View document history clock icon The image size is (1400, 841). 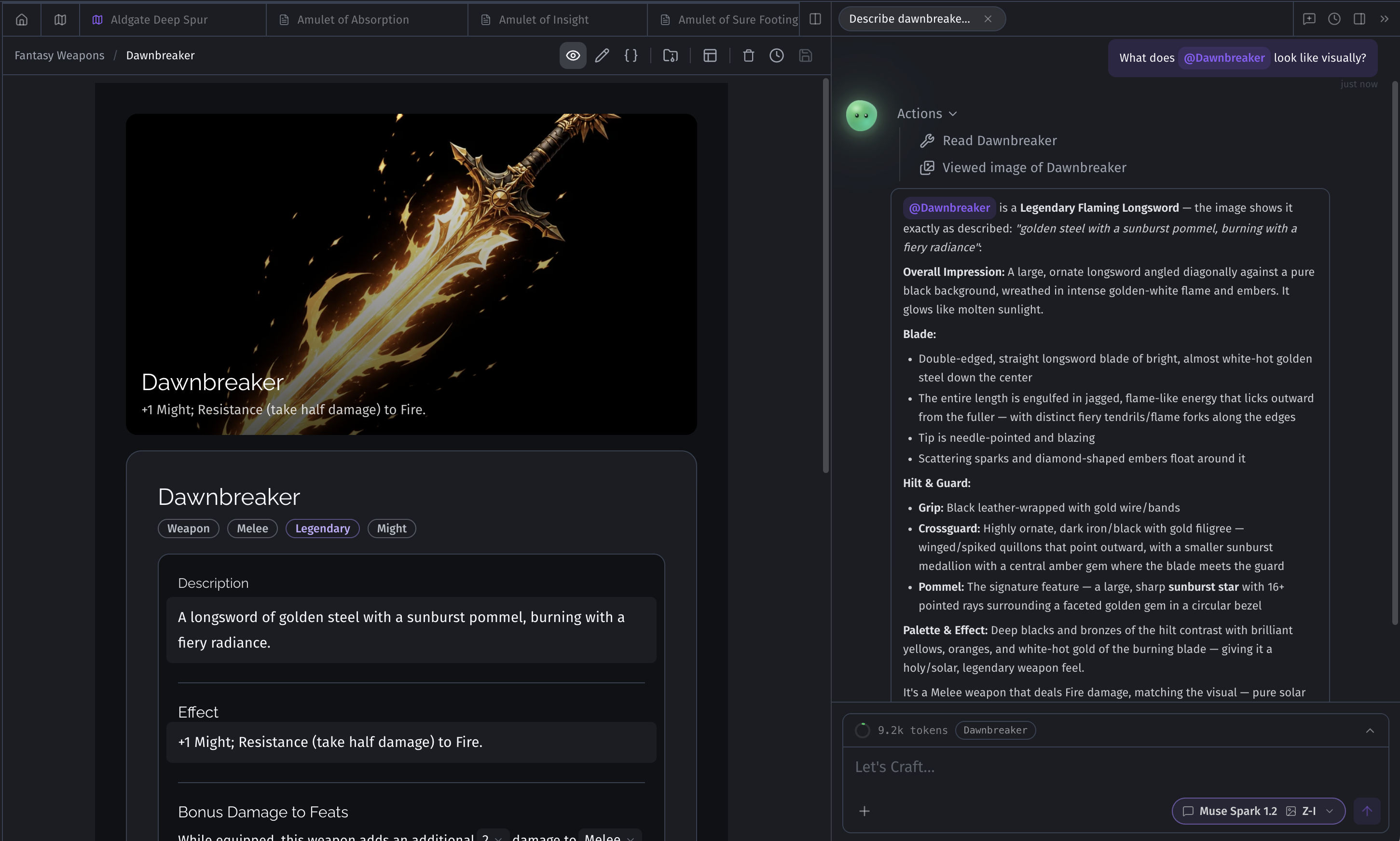point(777,55)
